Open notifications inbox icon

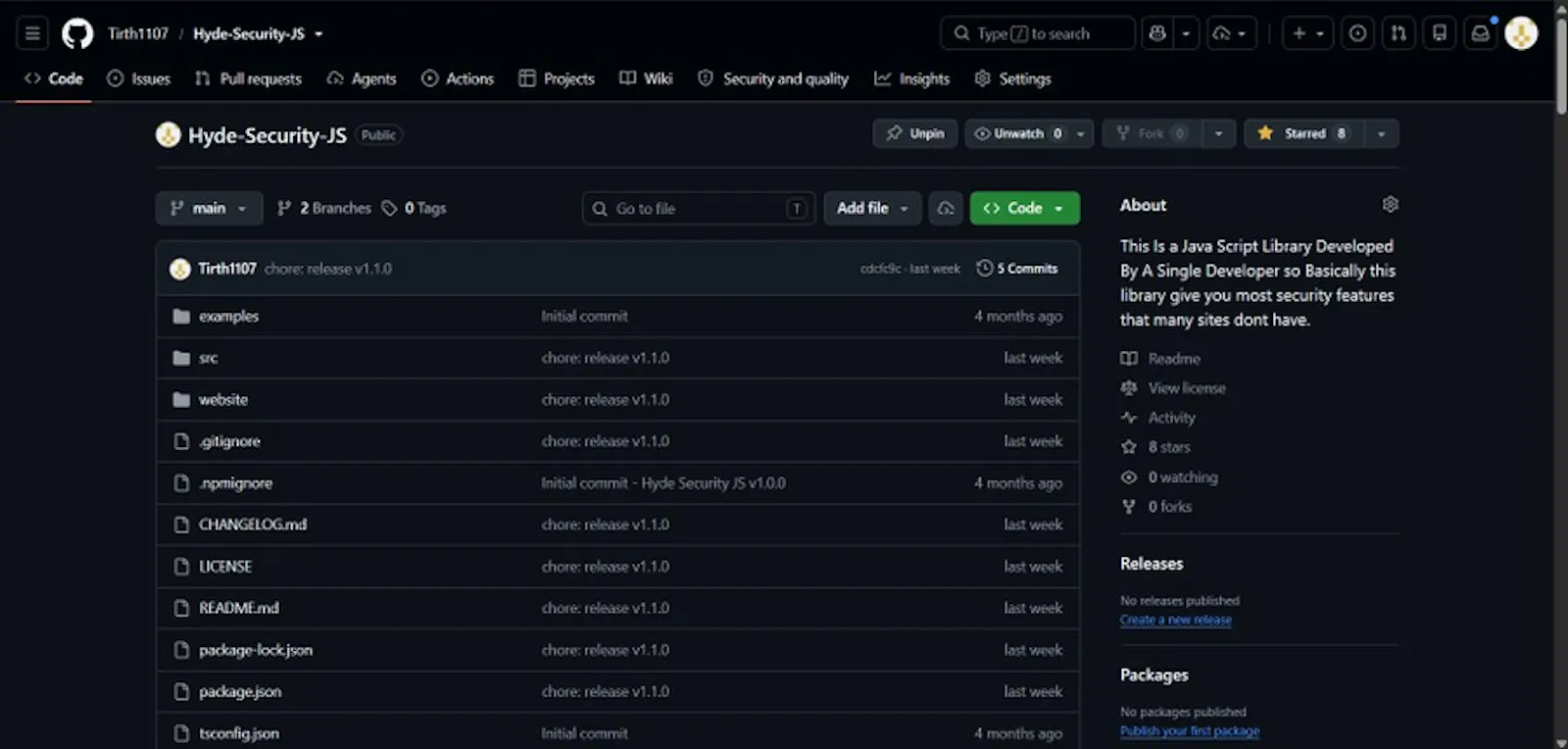1481,33
